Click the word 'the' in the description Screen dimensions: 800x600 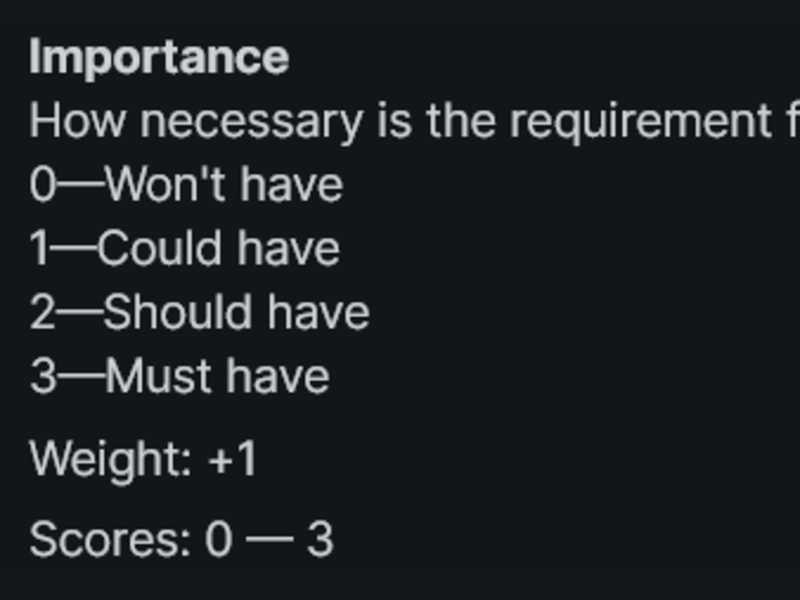[x=461, y=121]
